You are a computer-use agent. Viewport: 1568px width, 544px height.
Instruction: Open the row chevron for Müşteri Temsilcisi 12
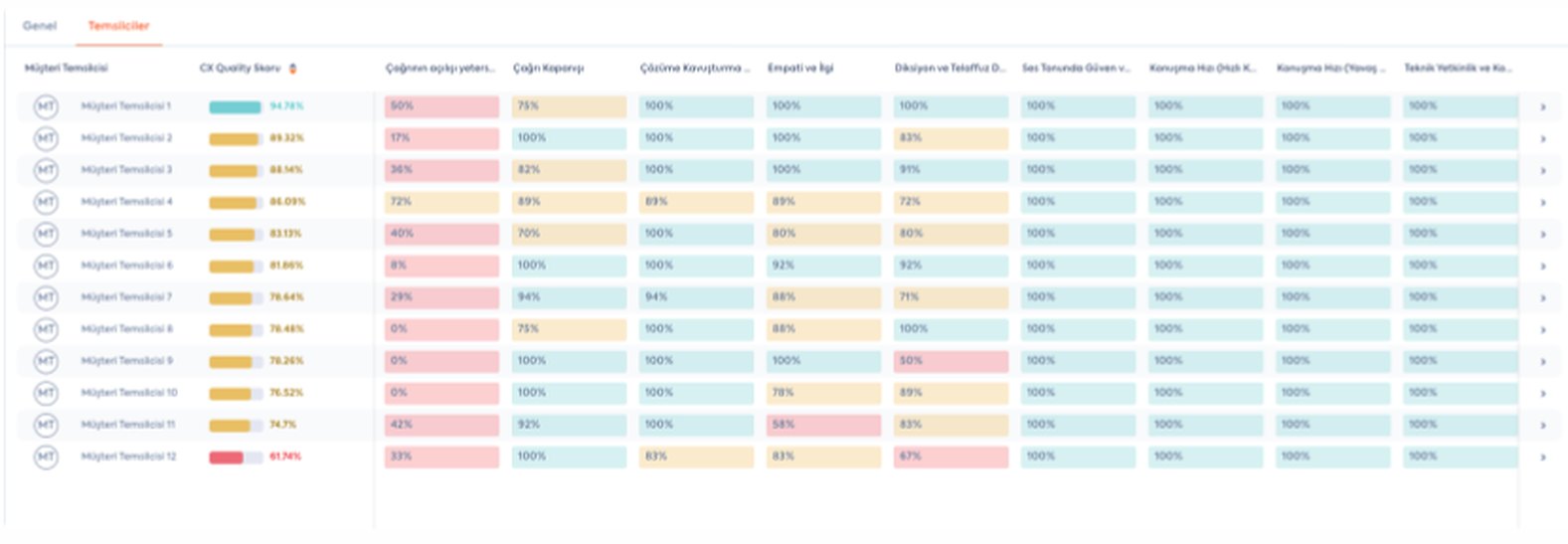coord(1542,456)
